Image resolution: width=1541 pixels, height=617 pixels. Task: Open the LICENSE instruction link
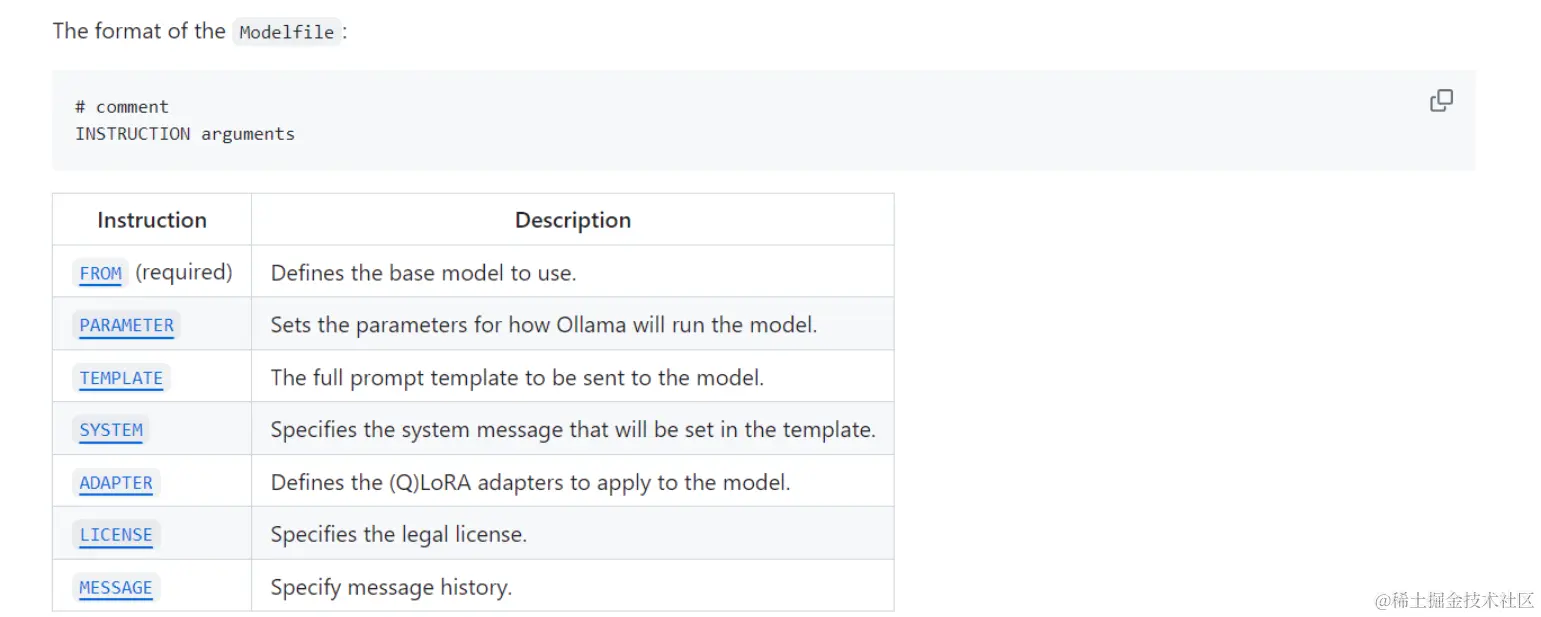point(116,535)
